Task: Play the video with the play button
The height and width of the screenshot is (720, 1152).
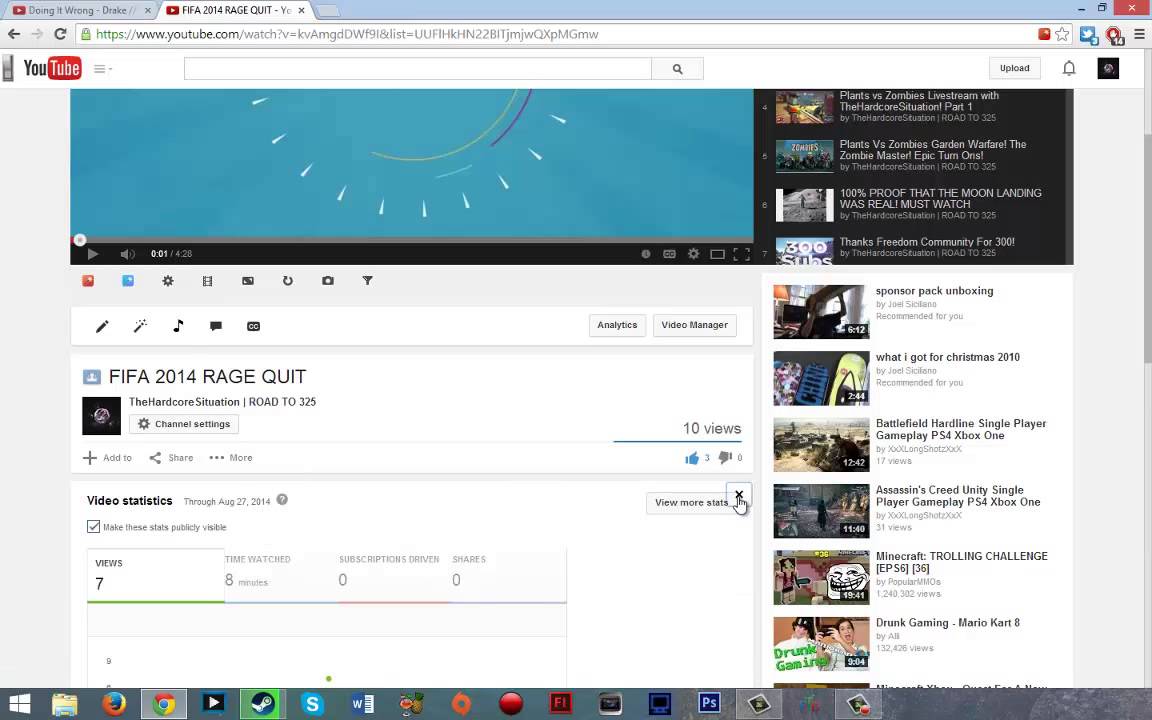Action: point(93,253)
